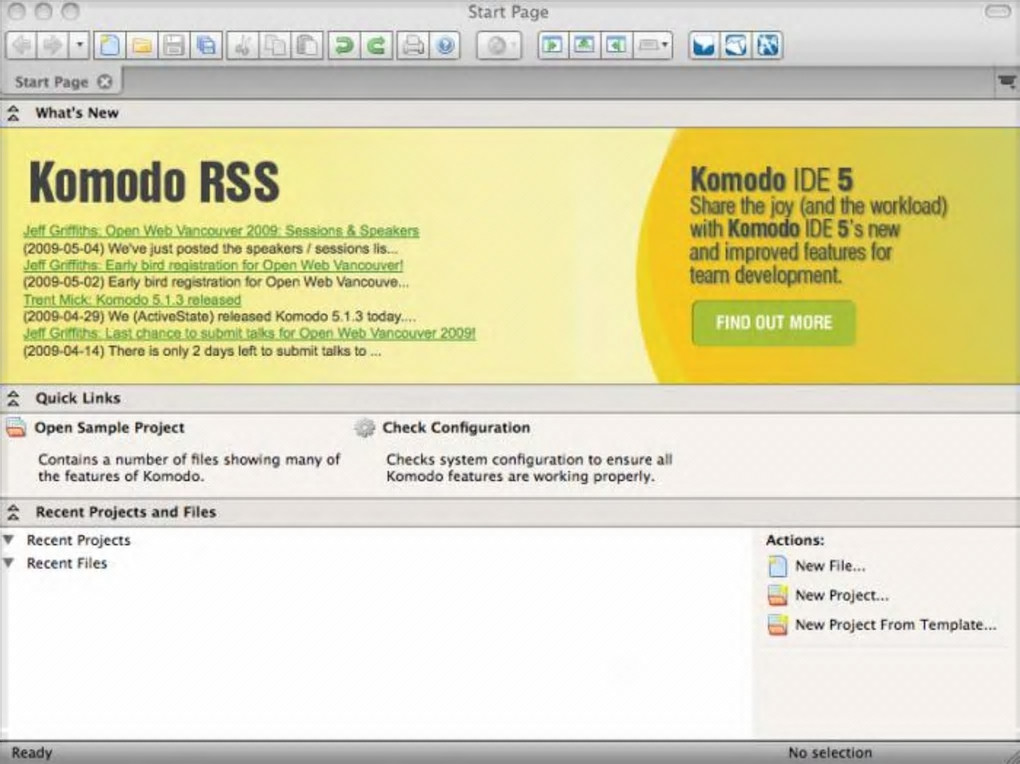Click the window toolbar toggle pill button
1020x764 pixels.
coord(998,12)
